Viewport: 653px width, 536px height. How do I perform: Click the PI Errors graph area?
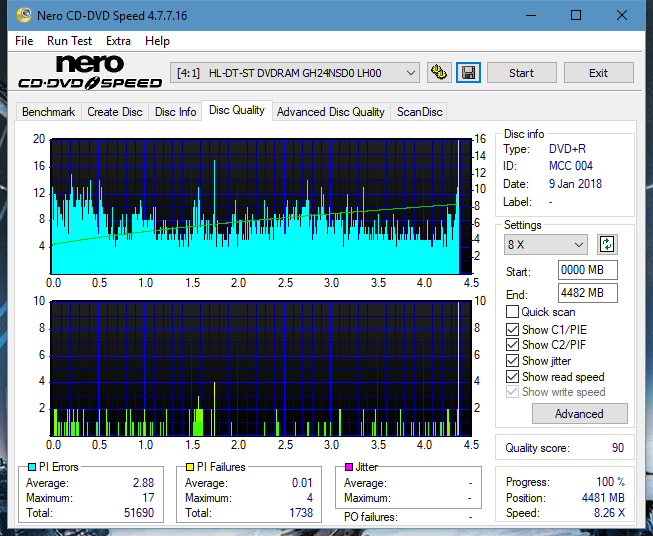pos(261,207)
